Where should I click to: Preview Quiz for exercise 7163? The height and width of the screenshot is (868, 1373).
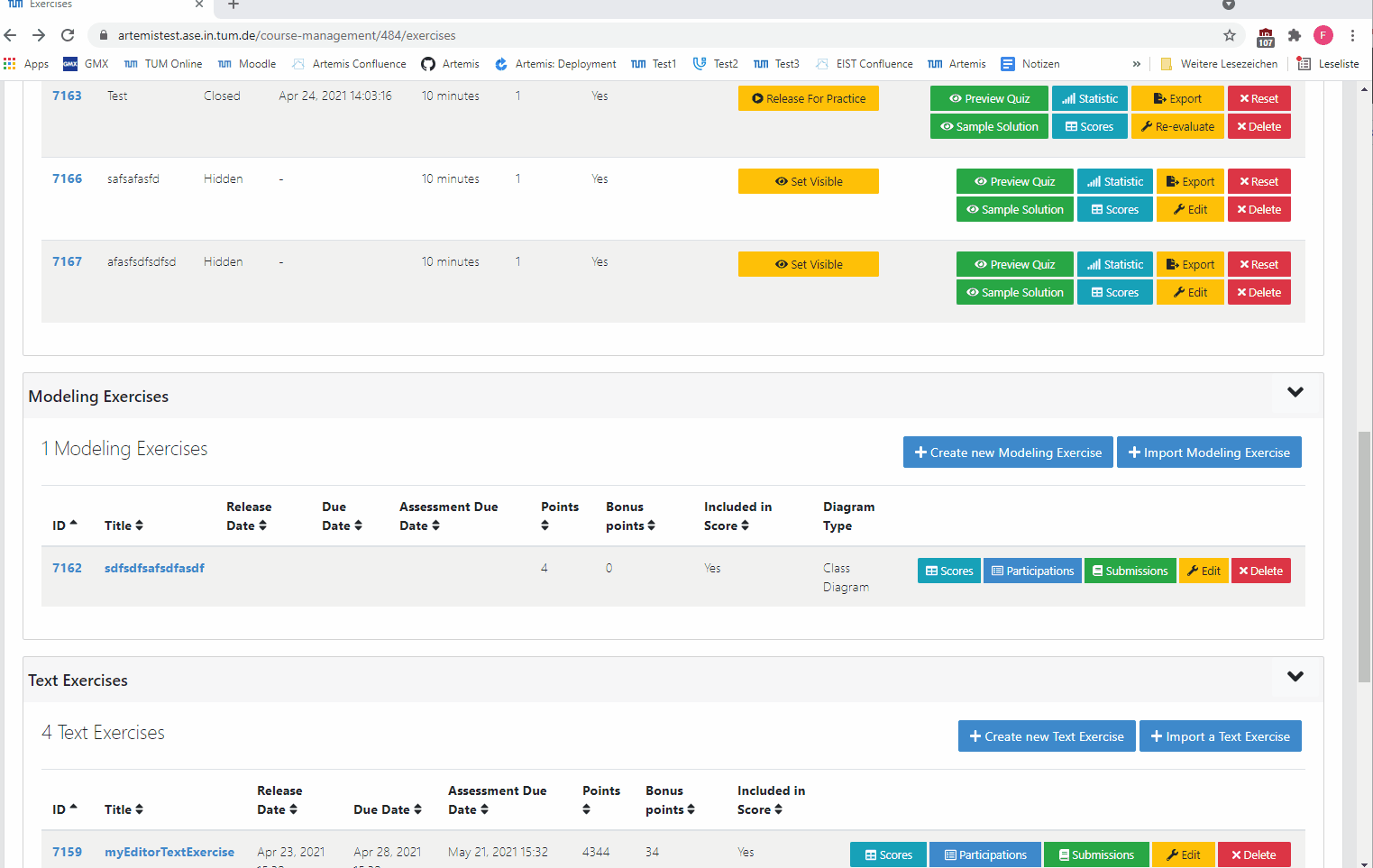click(989, 98)
